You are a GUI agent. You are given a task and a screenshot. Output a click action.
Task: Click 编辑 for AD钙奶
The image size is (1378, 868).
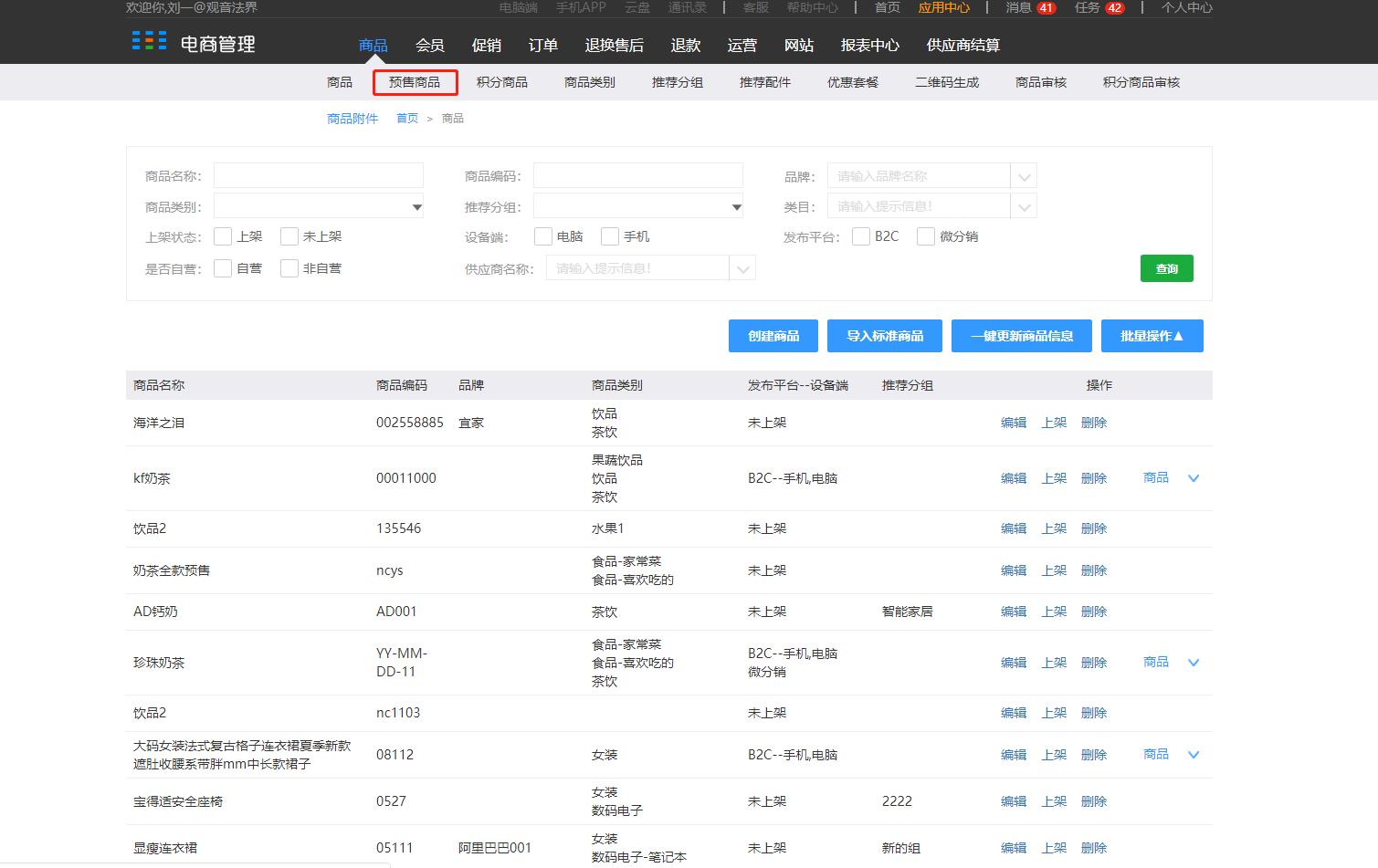(1014, 612)
